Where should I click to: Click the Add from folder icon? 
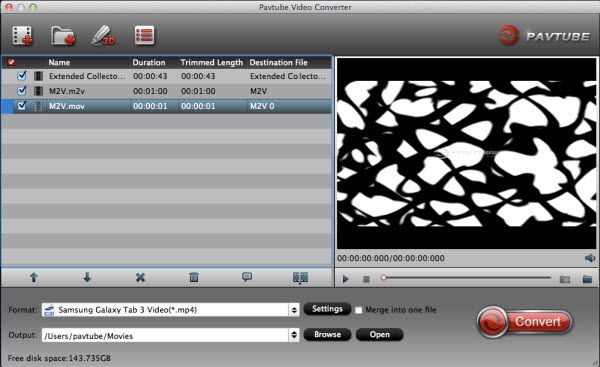click(x=63, y=36)
